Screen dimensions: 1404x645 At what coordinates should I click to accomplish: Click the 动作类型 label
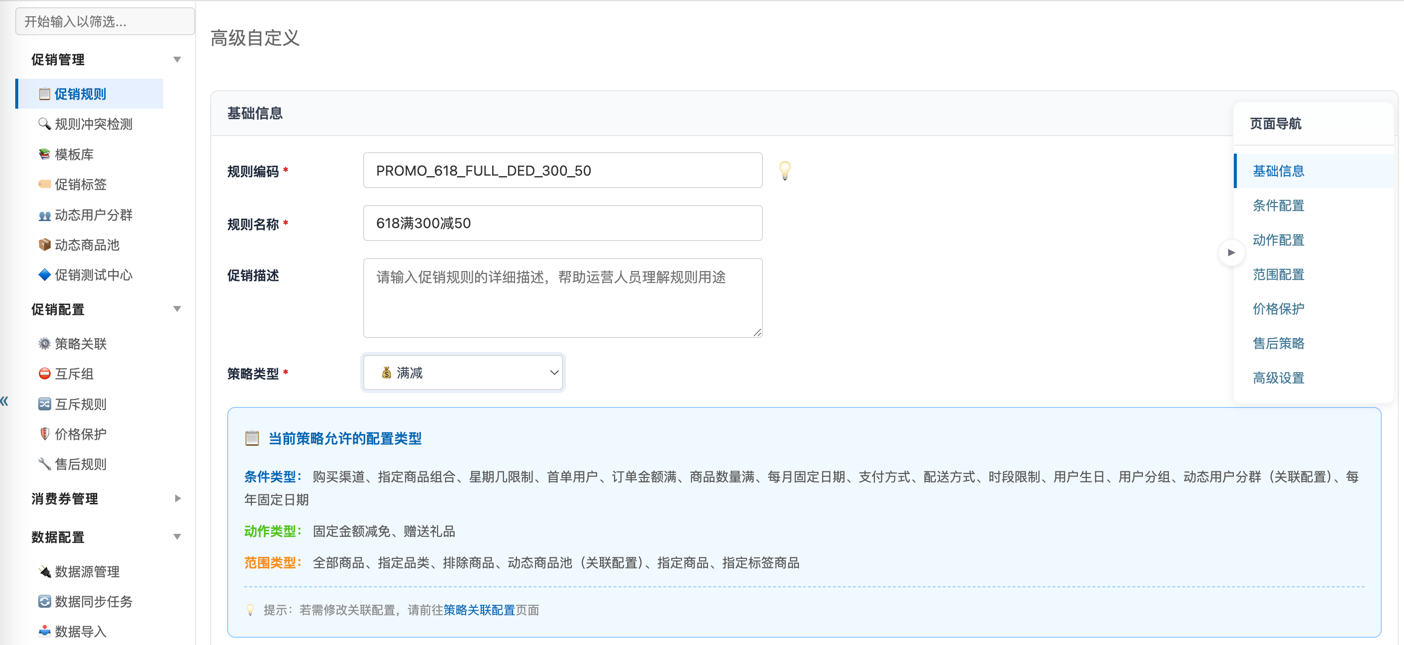pos(273,531)
